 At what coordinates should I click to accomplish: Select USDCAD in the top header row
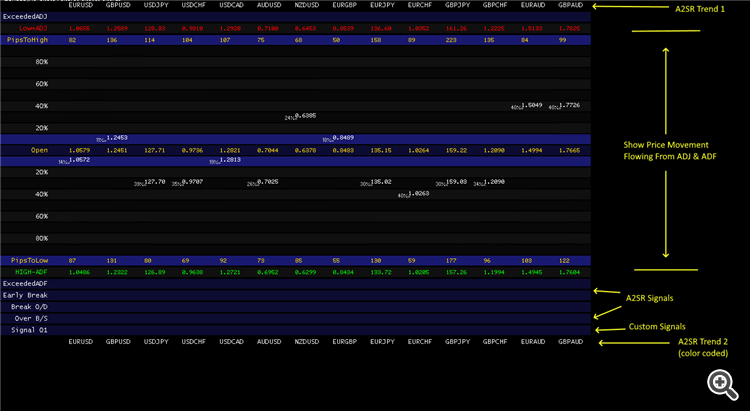pos(232,5)
